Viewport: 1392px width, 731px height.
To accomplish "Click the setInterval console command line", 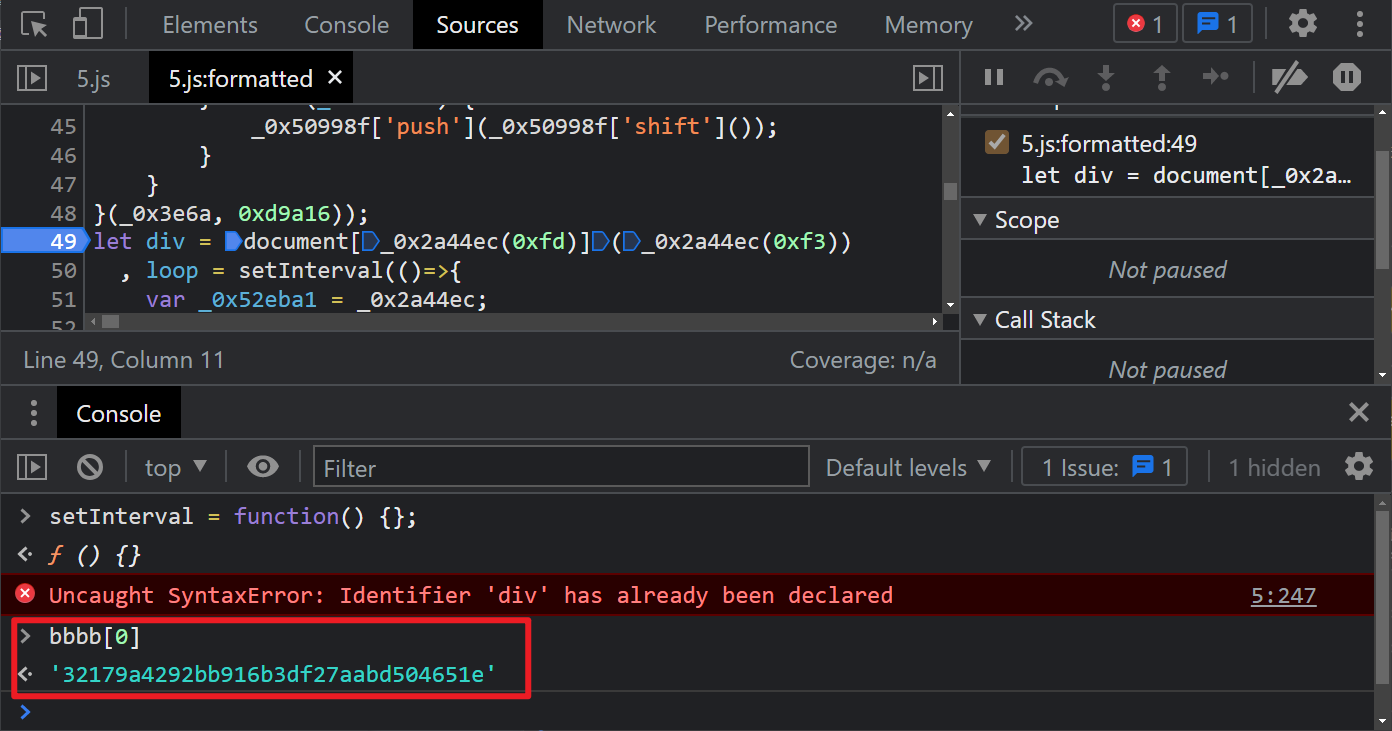I will (x=233, y=517).
